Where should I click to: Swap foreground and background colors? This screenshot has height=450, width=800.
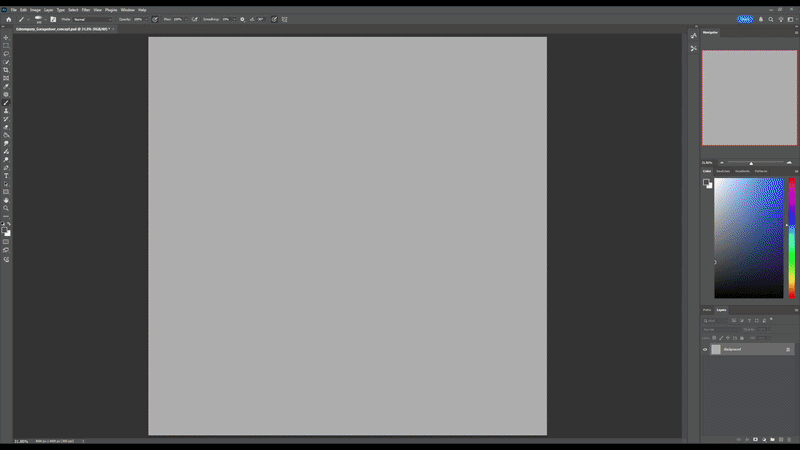tap(9, 224)
